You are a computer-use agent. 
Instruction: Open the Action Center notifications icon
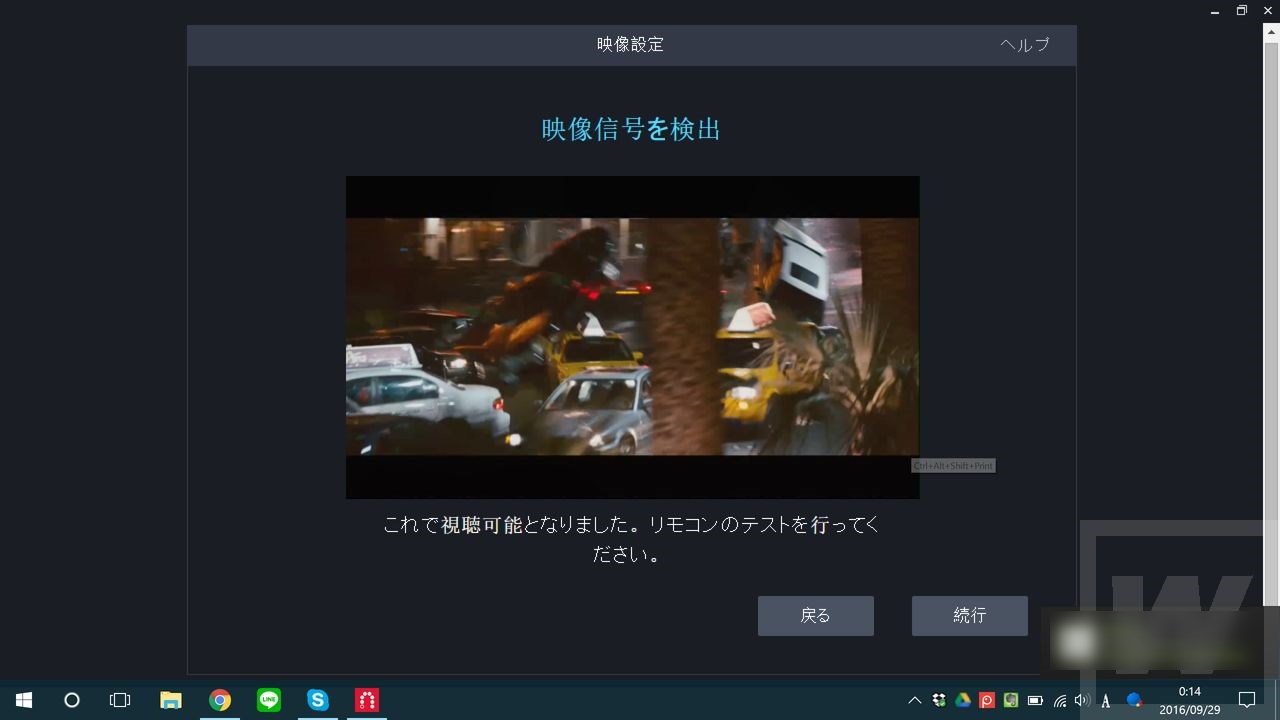[1247, 700]
